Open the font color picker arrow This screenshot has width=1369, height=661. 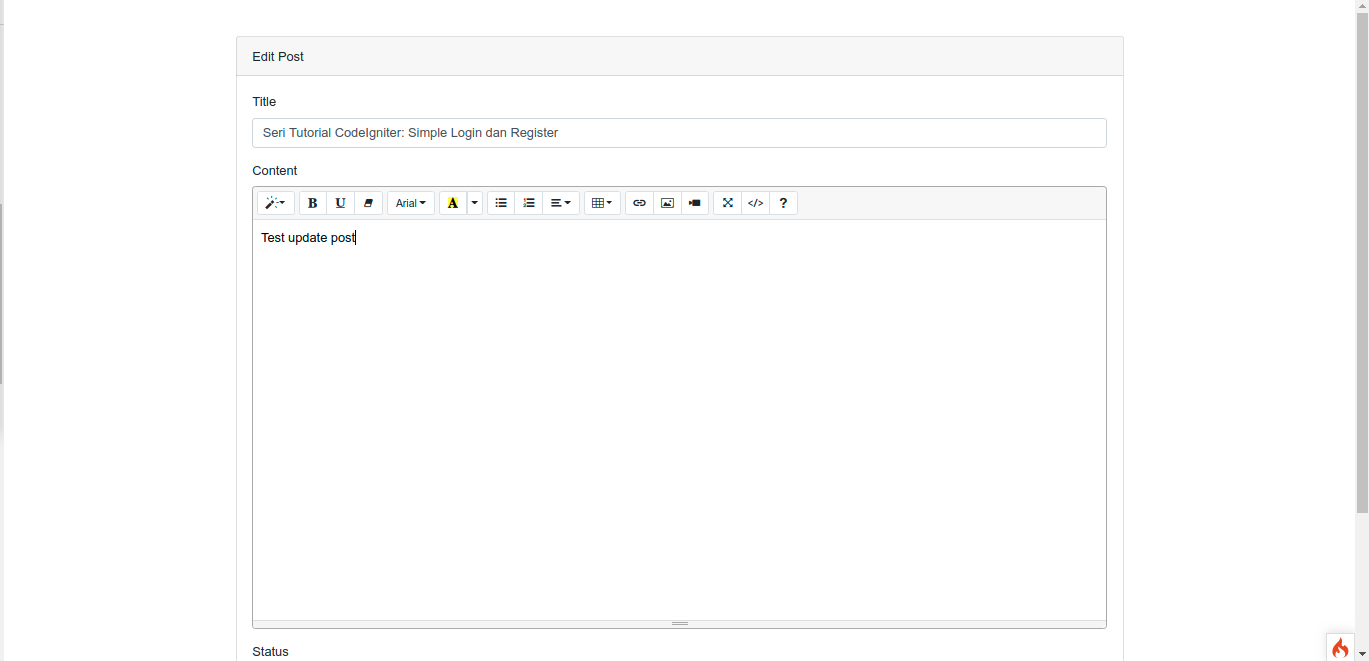pyautogui.click(x=474, y=203)
